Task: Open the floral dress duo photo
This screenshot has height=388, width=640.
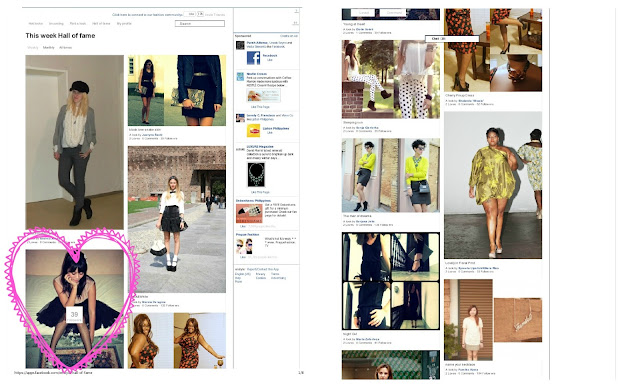Action: point(177,341)
